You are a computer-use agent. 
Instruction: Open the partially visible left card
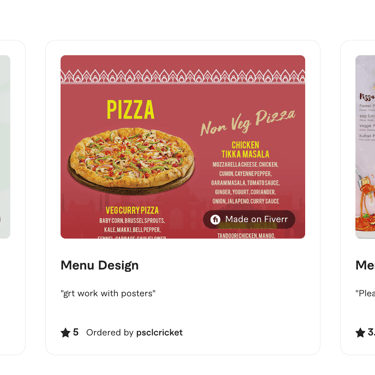[12, 197]
